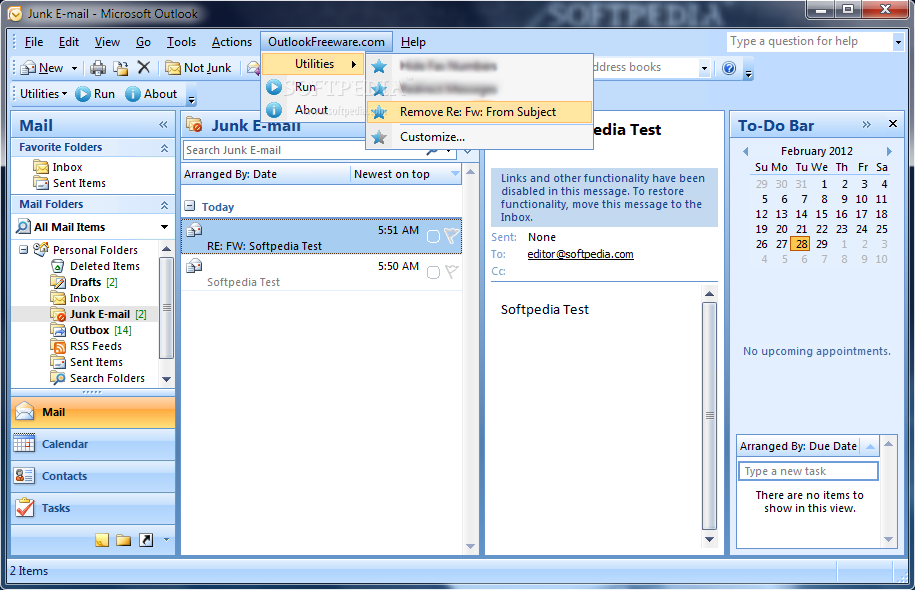This screenshot has height=590, width=915.
Task: Select February 29 in the calendar
Action: tap(822, 244)
